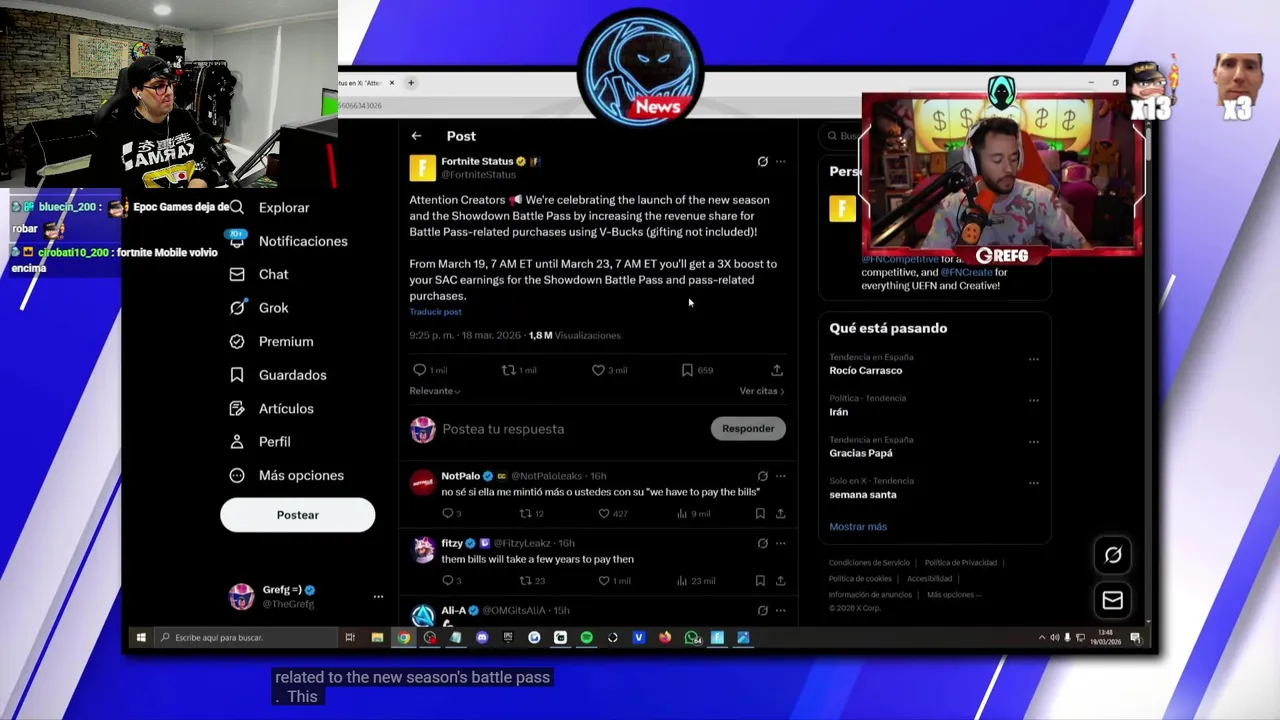1280x720 pixels.
Task: Go back with the Post header arrow
Action: coord(416,136)
